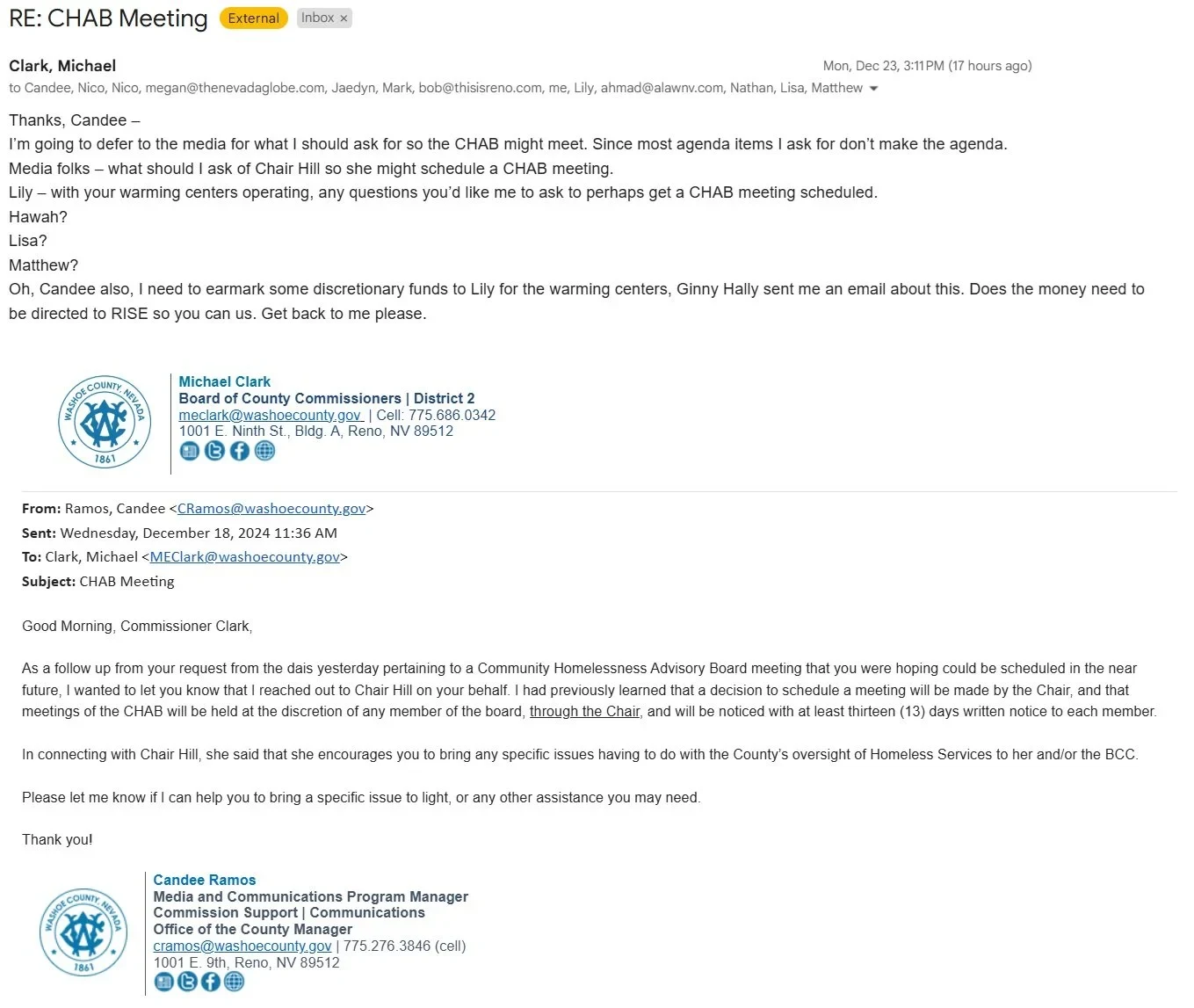Click the newsletter icon in Michael Clark's signature
Screen dimensions: 1194x1008
[190, 451]
